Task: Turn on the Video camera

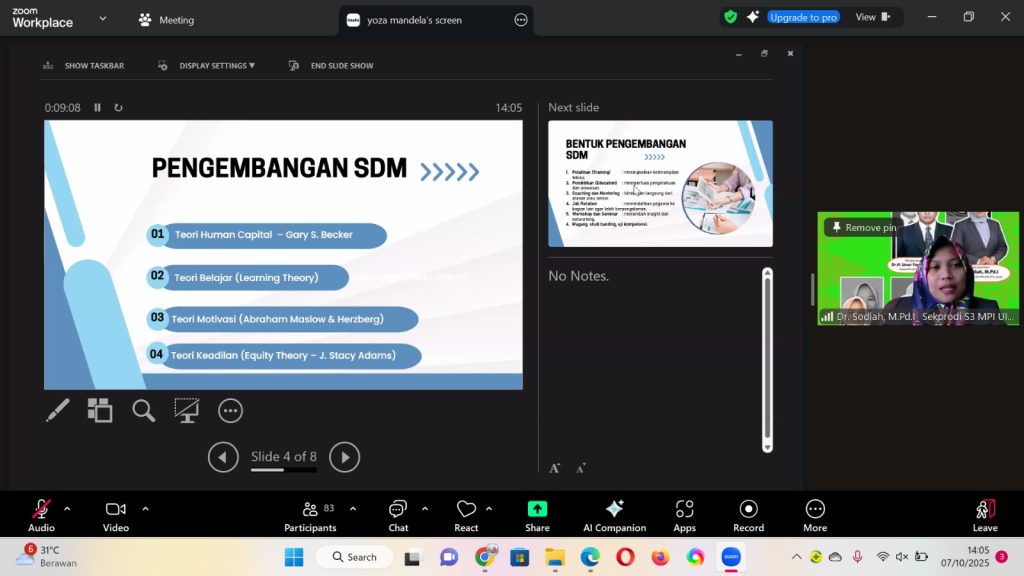Action: point(116,515)
